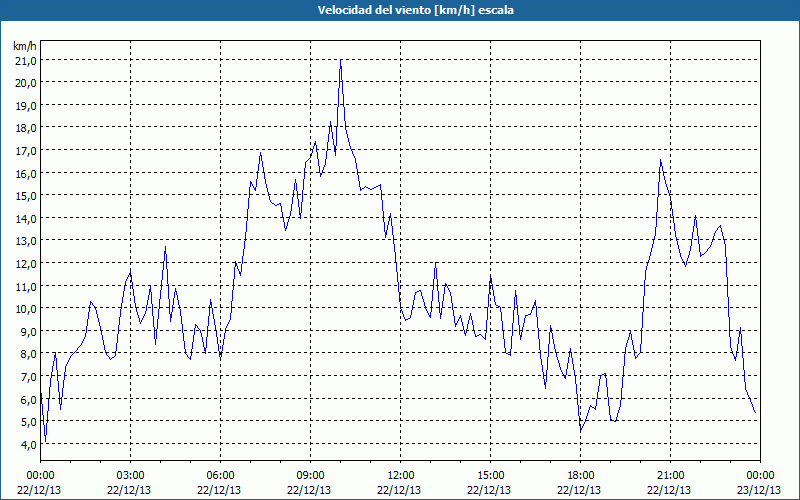The height and width of the screenshot is (500, 800).
Task: Click the '20,0' y-axis label
Action: click(x=26, y=83)
